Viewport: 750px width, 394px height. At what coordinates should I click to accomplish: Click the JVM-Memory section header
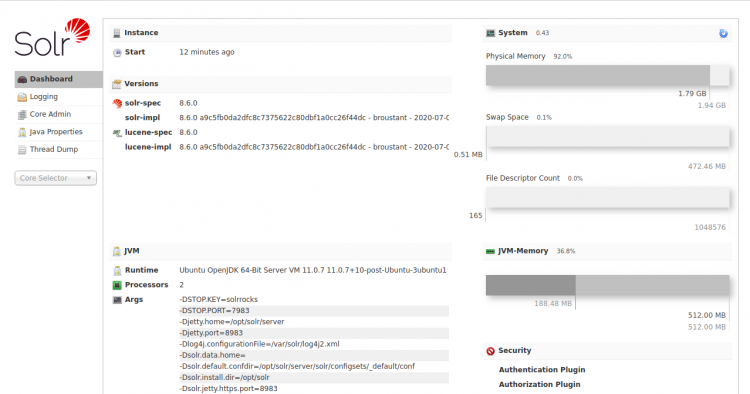click(607, 251)
